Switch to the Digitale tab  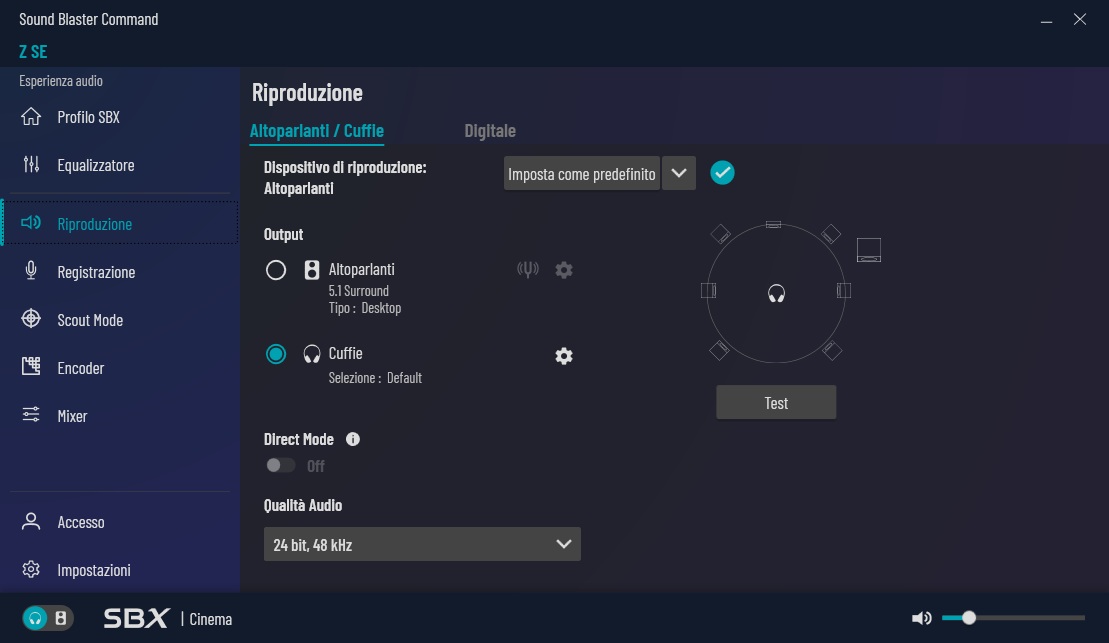[x=490, y=131]
